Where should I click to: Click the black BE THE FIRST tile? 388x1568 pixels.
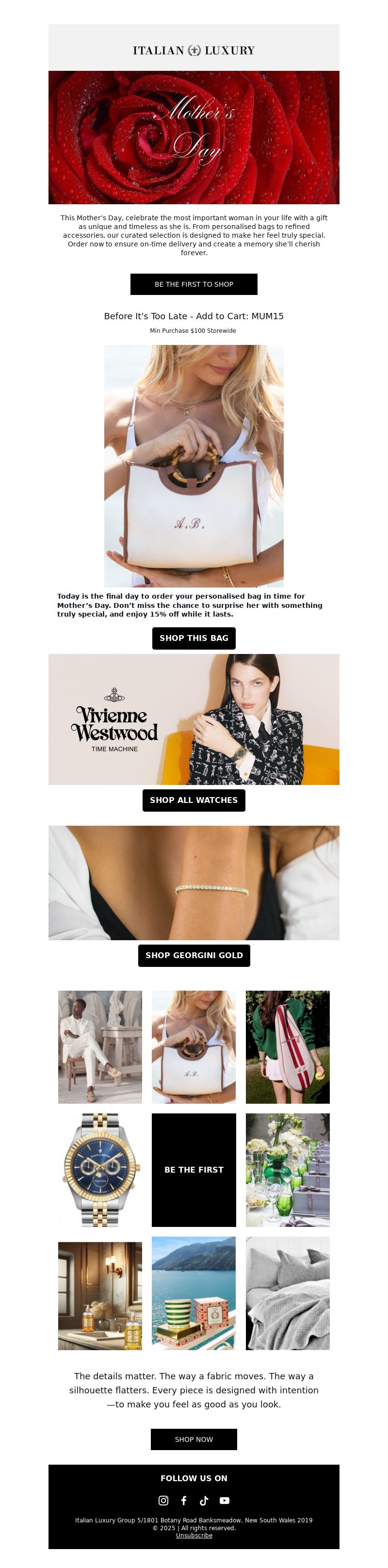194,1170
